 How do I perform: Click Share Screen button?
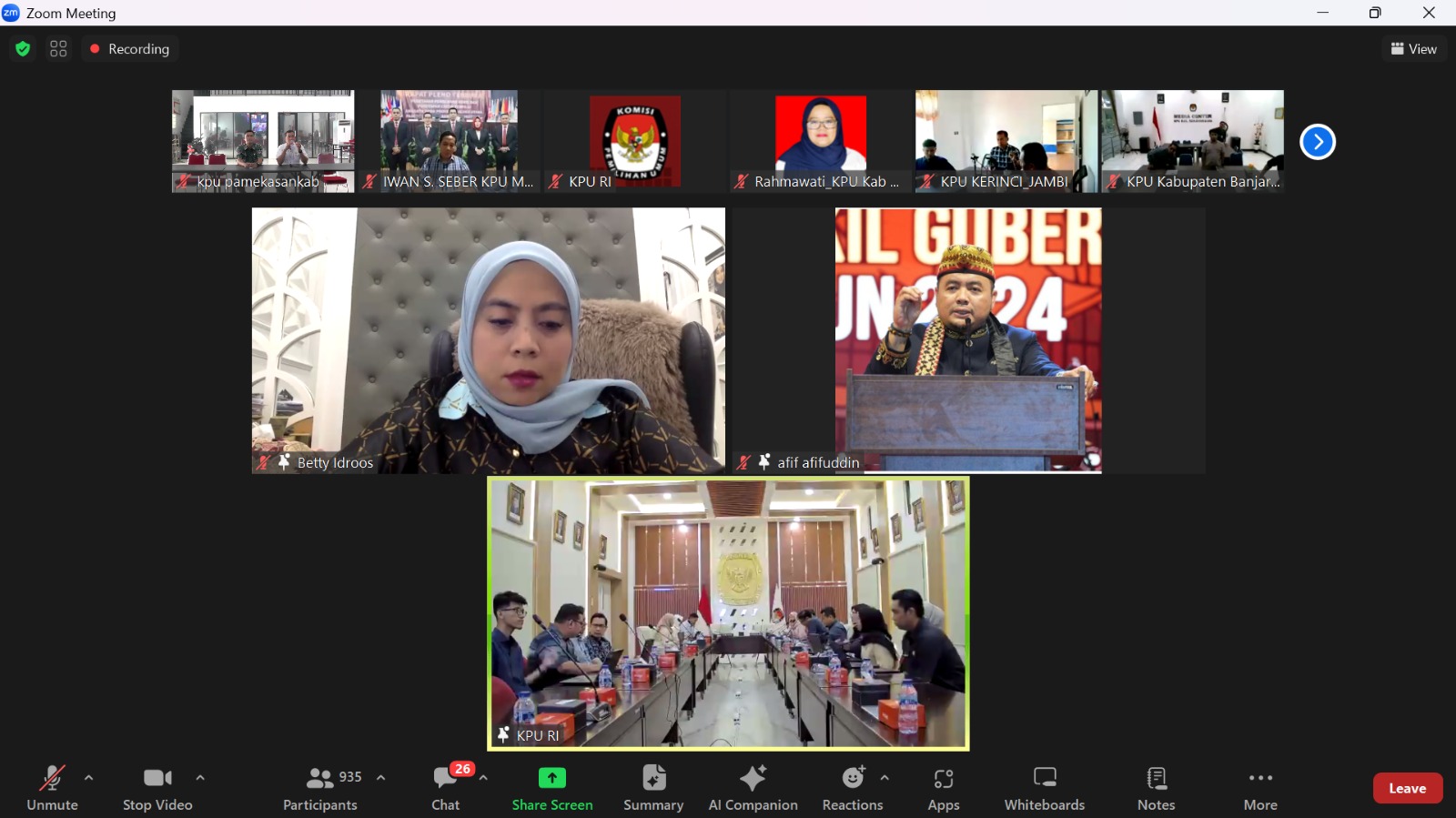551,788
